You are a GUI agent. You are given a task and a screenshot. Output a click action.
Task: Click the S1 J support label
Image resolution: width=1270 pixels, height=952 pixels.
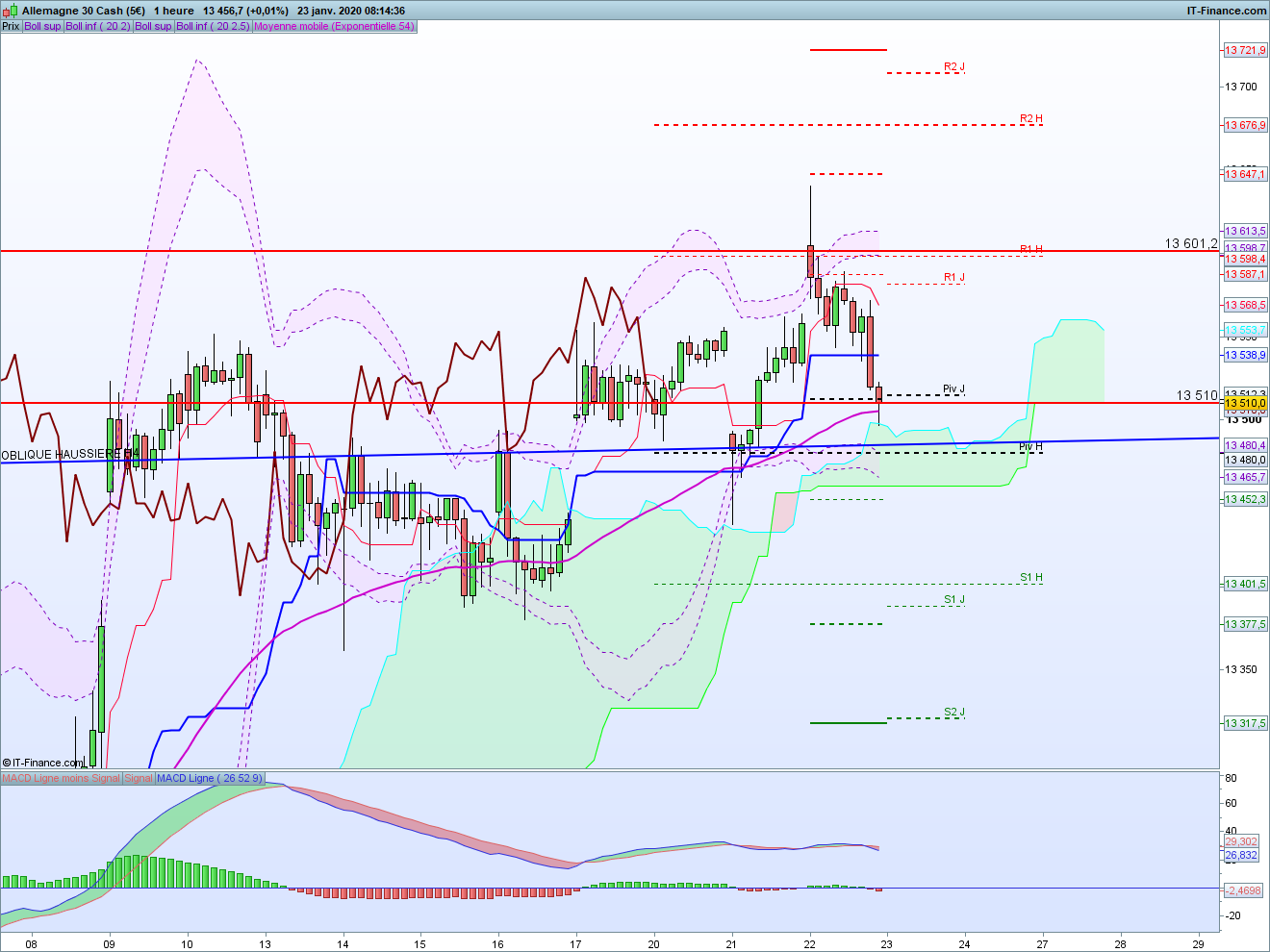(x=954, y=600)
